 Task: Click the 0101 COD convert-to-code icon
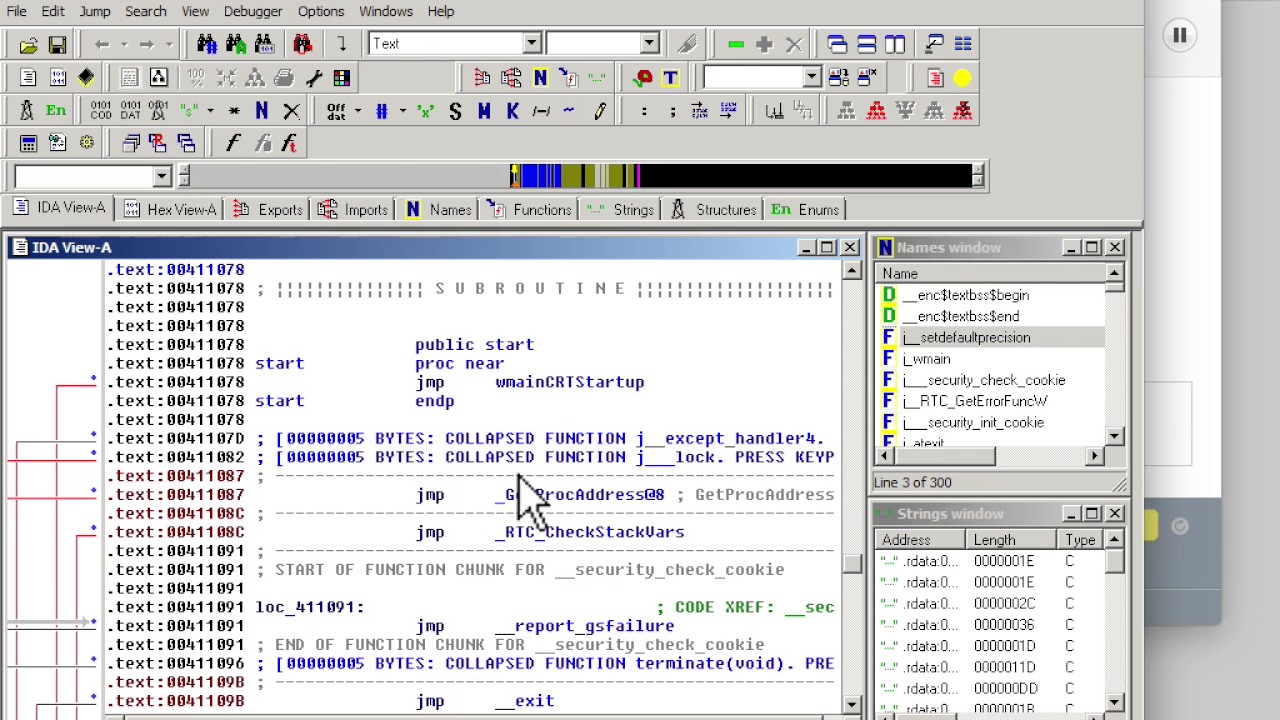click(101, 111)
